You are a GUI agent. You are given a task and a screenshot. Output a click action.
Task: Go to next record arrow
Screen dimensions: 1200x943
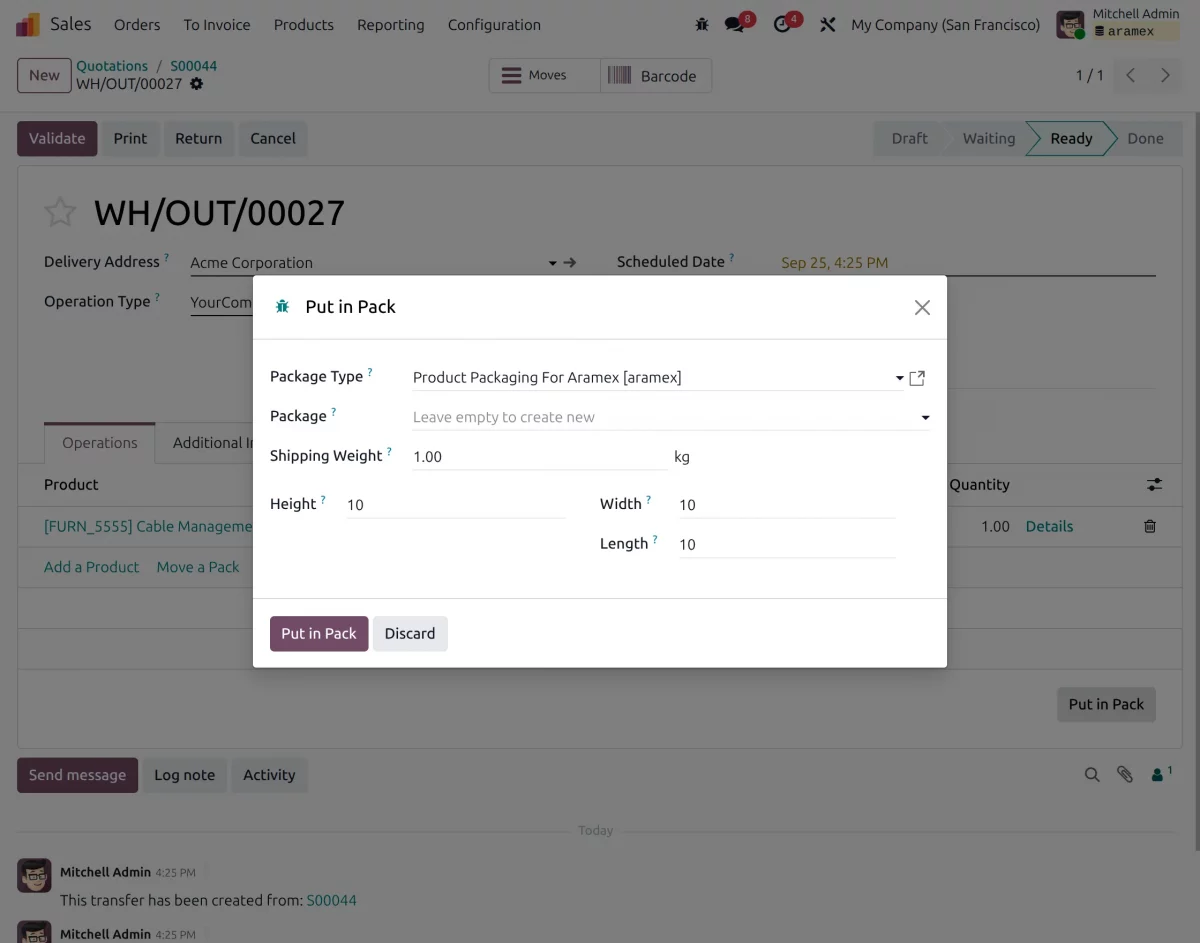1165,75
